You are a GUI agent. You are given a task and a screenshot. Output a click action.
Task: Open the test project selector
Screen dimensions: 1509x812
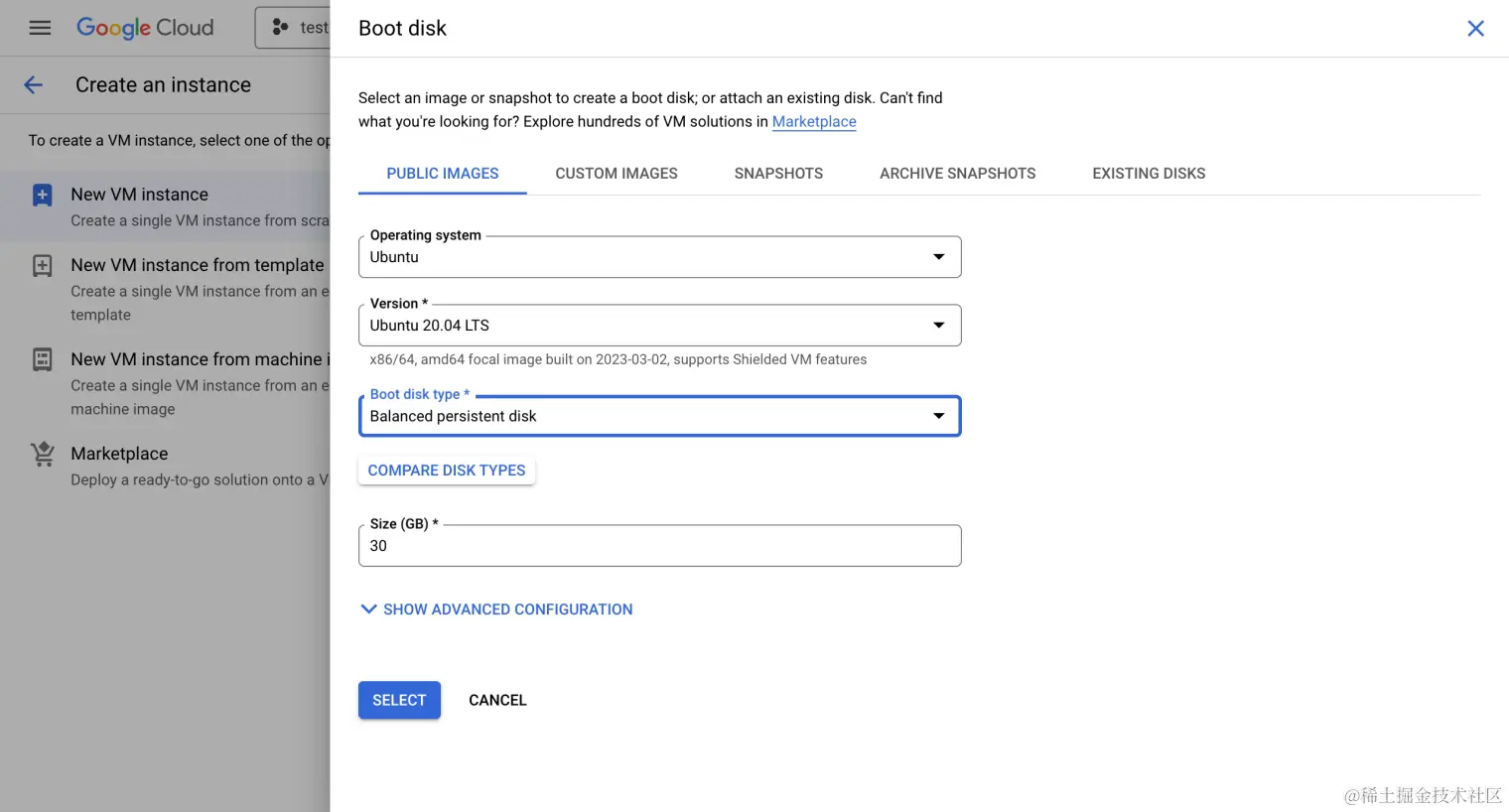click(294, 28)
